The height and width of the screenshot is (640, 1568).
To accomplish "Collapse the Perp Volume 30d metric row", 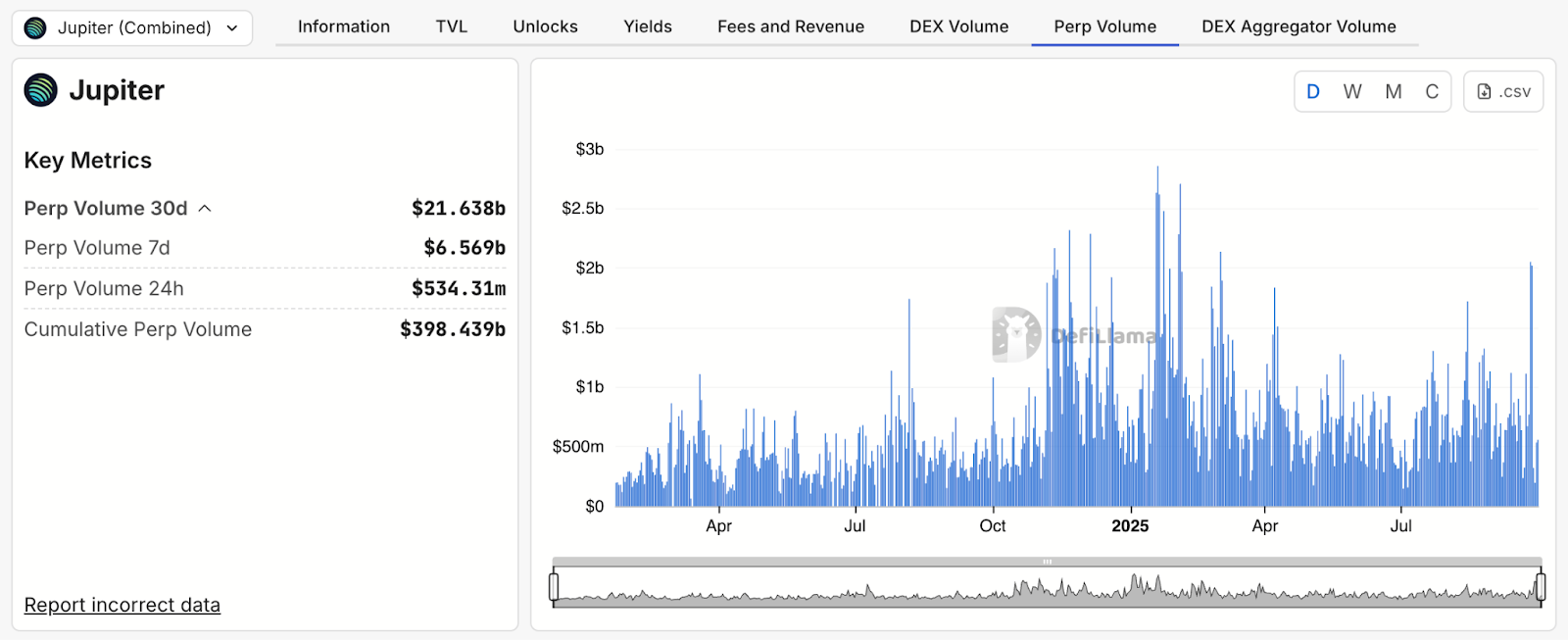I will [205, 209].
